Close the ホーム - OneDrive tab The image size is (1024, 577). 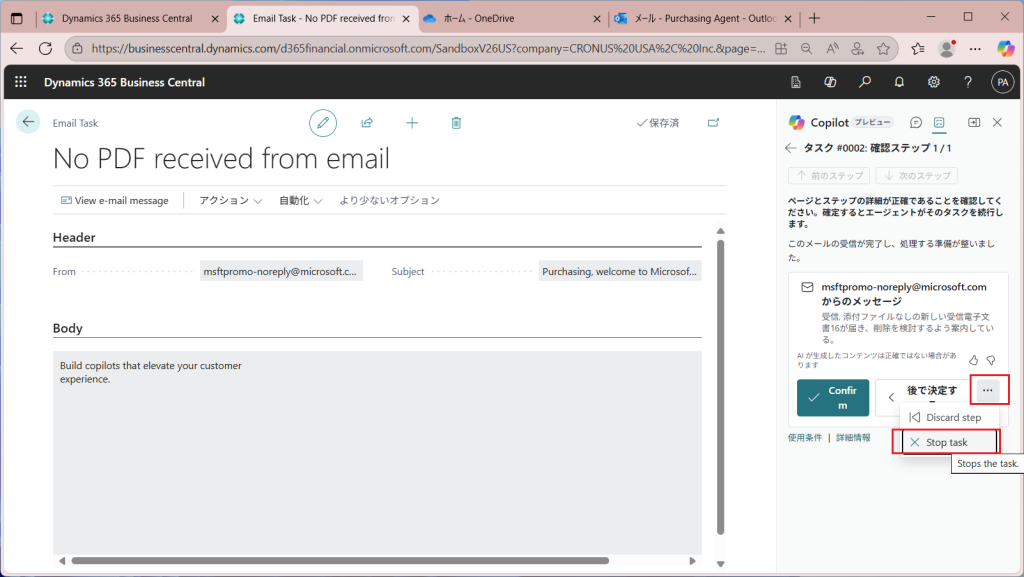(596, 19)
